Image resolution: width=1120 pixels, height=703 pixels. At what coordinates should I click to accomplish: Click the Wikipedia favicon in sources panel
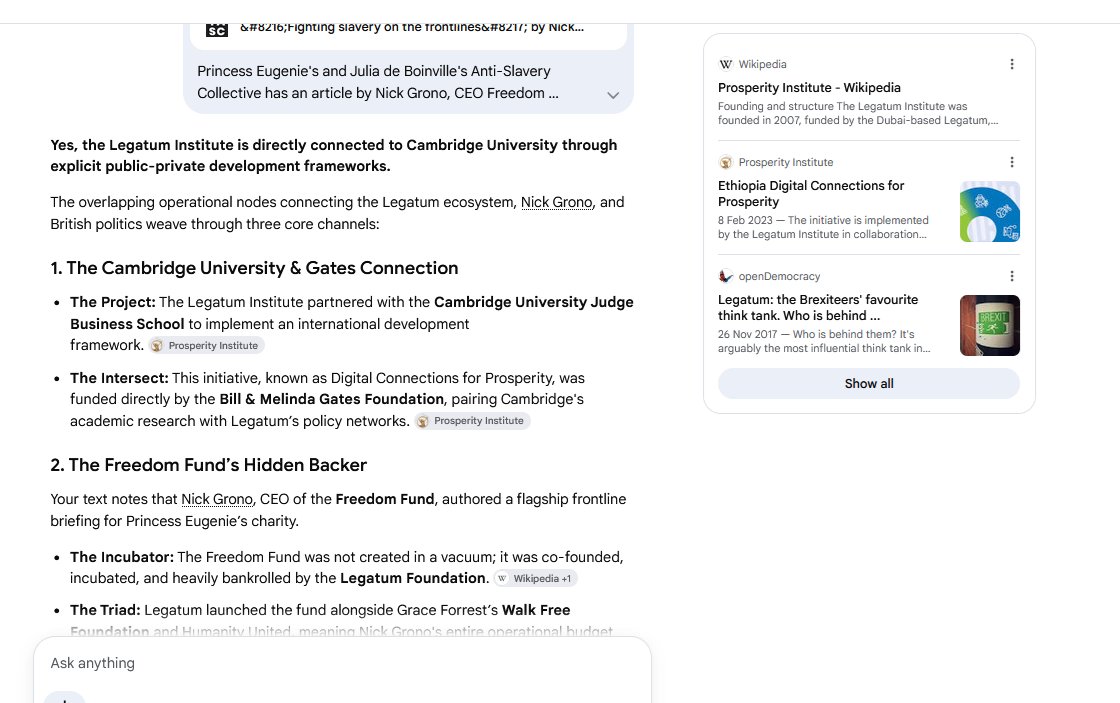726,64
